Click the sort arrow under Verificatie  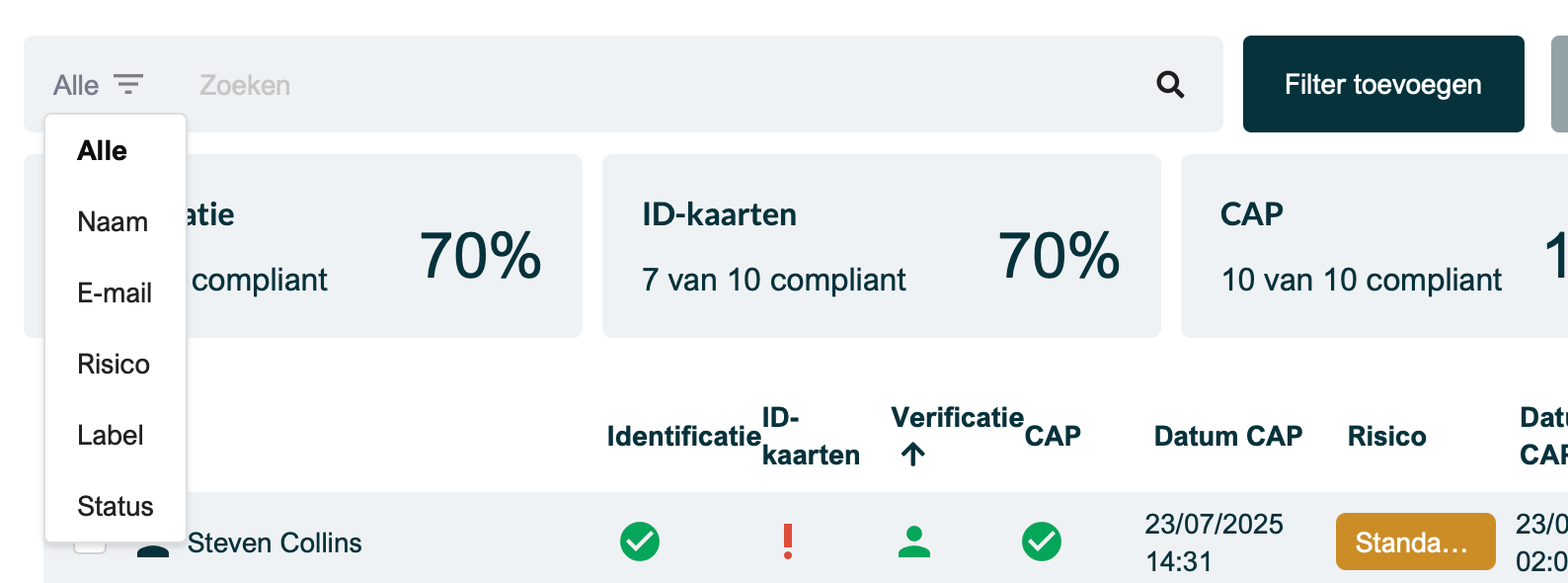click(913, 455)
